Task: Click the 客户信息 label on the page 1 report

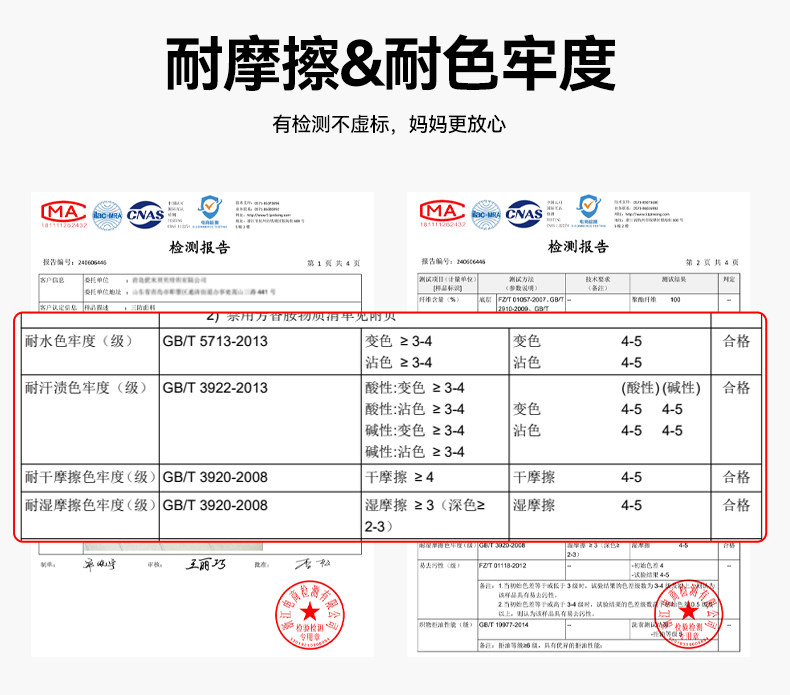Action: coord(52,280)
